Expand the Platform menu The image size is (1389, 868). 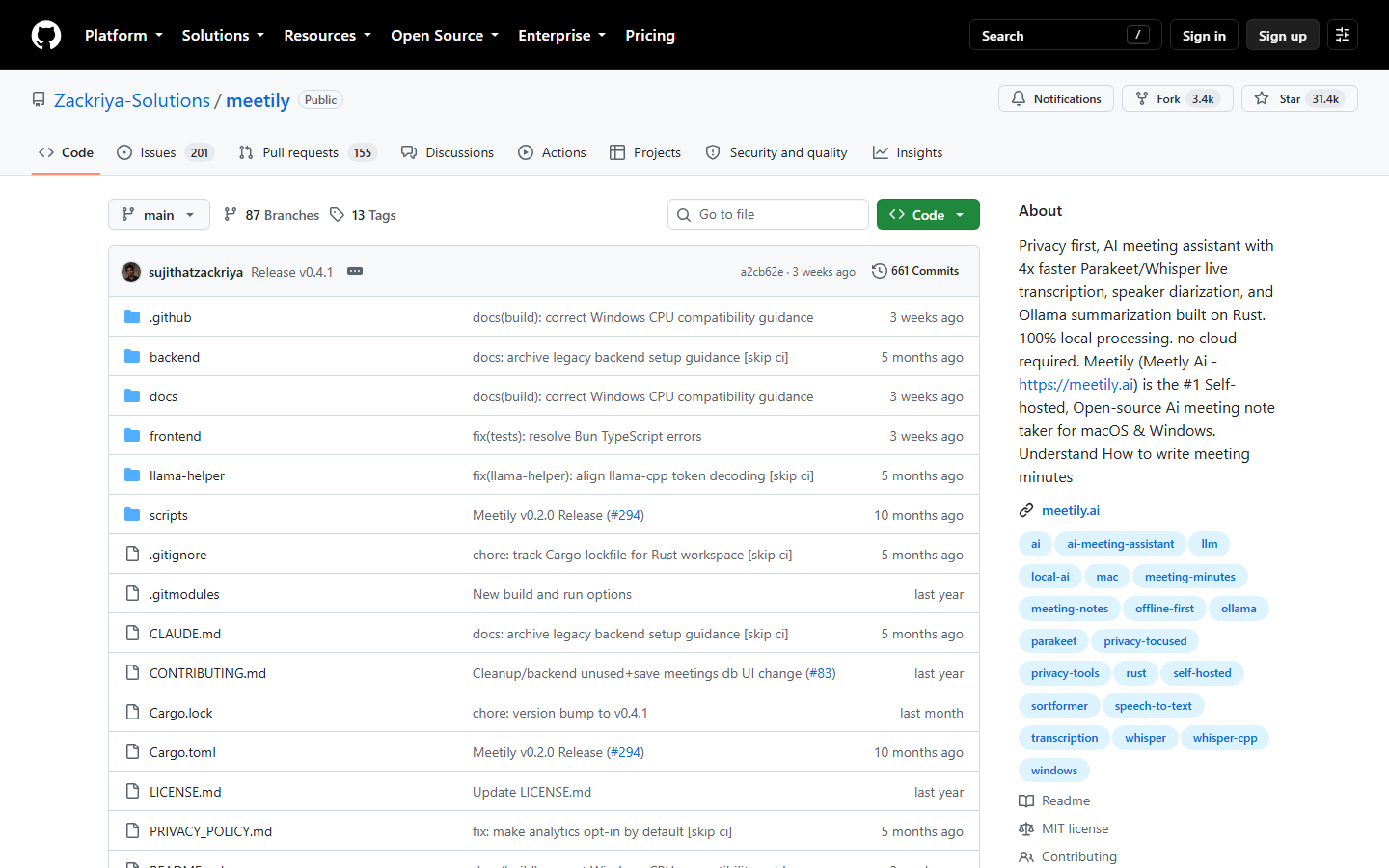pos(123,36)
